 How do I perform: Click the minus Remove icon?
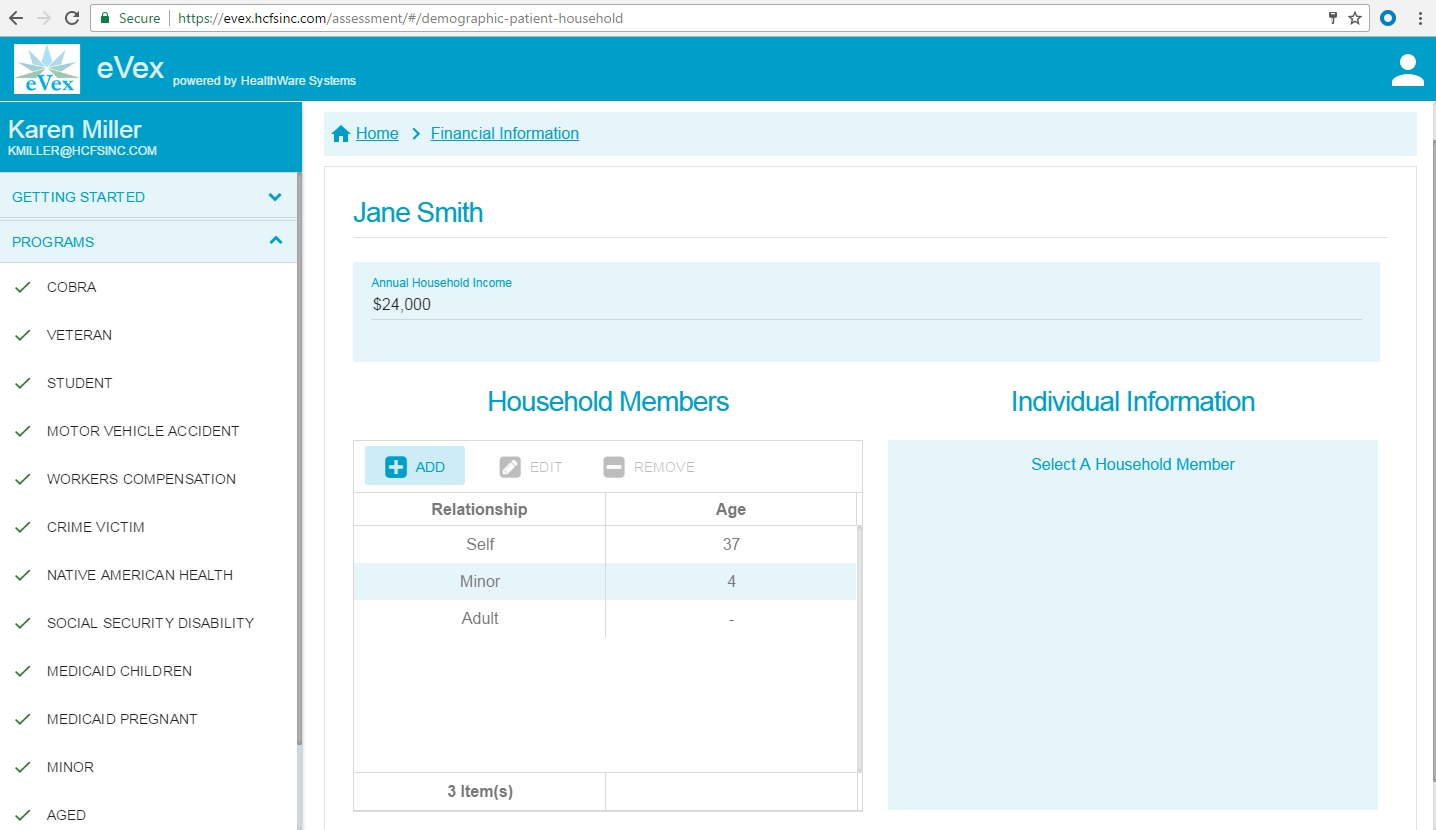point(614,467)
